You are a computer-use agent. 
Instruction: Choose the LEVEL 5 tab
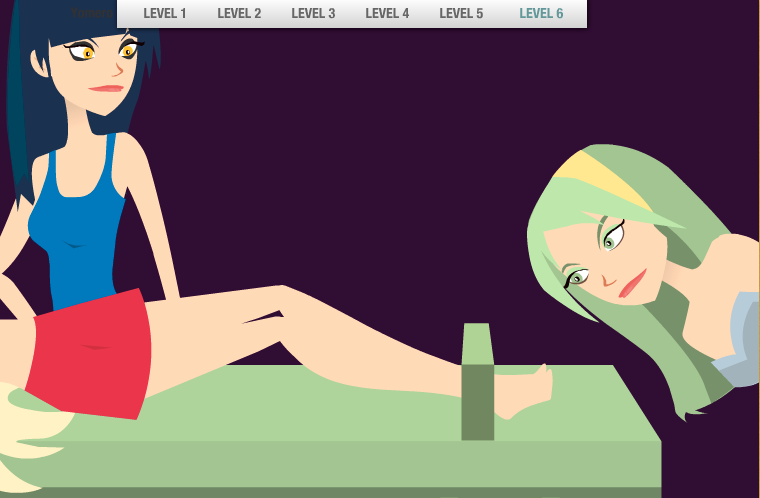(x=461, y=14)
